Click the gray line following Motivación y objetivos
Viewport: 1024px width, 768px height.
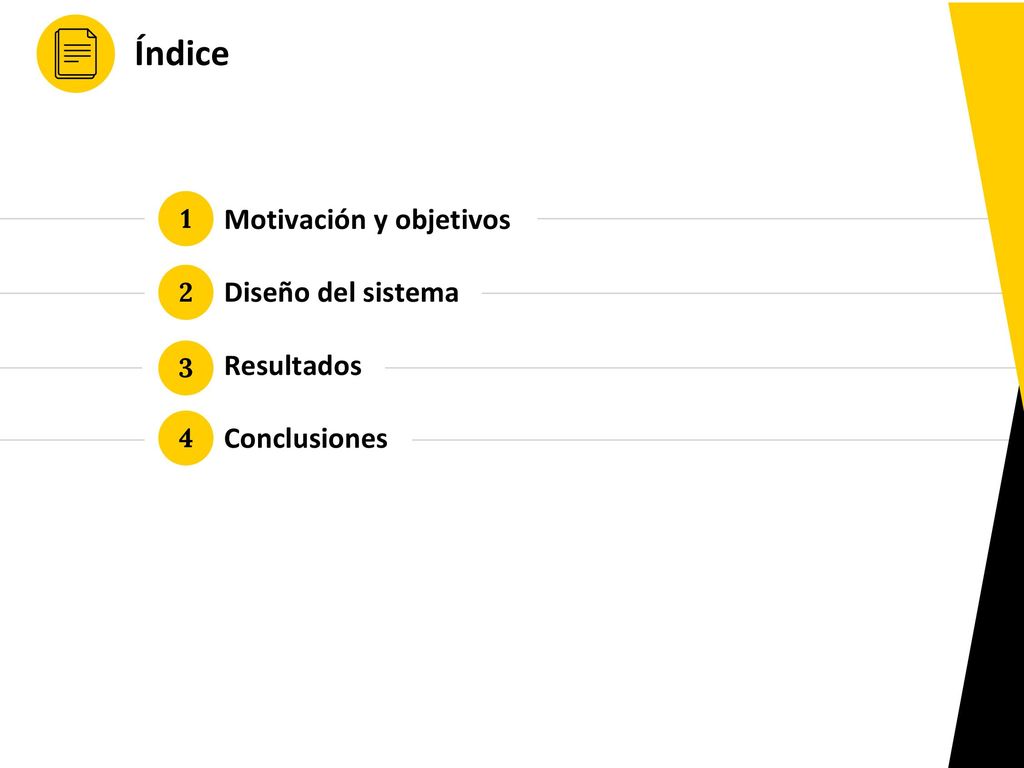coord(761,219)
